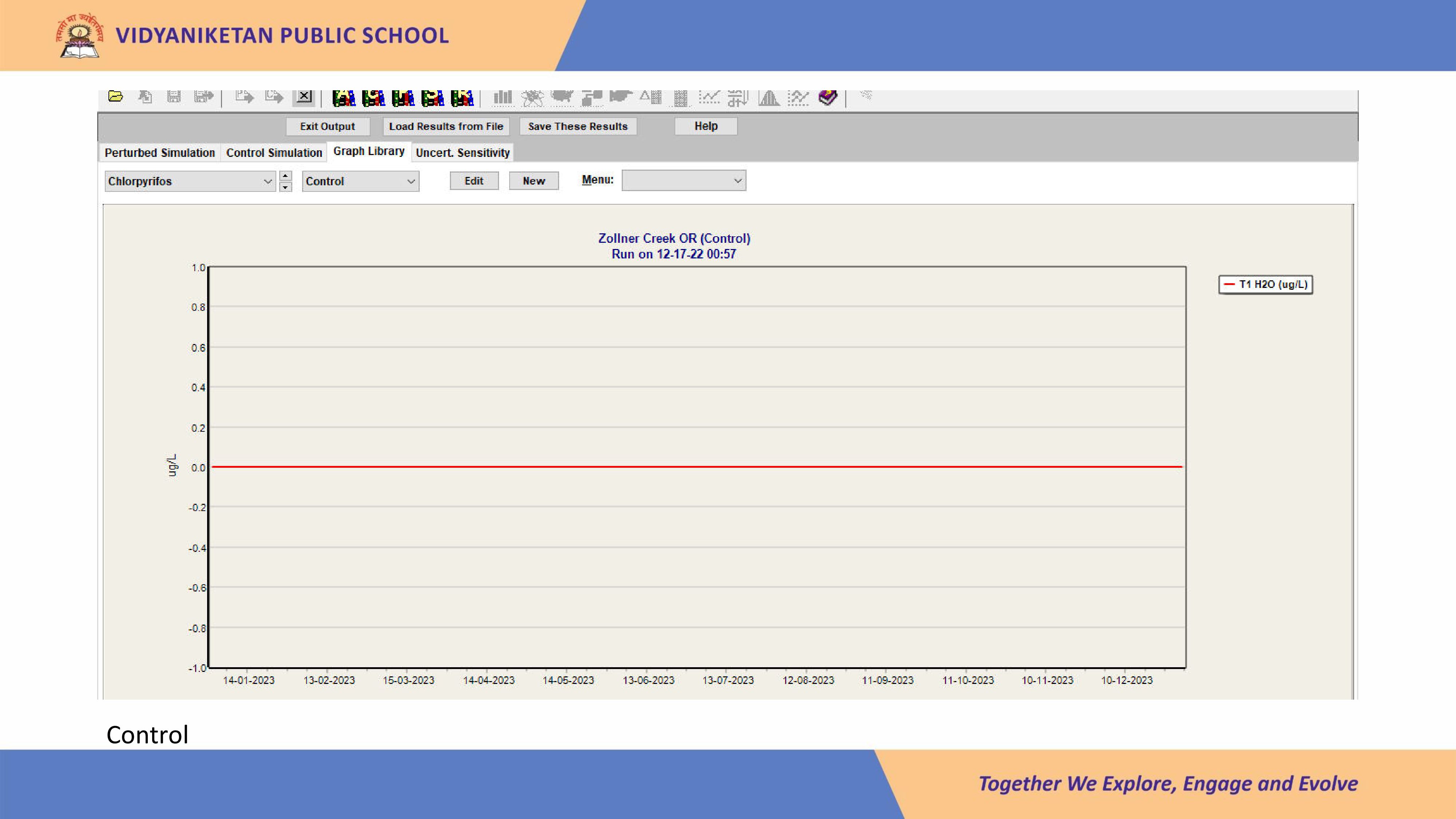Image resolution: width=1456 pixels, height=819 pixels.
Task: Expand the Menu combo box
Action: coord(737,181)
